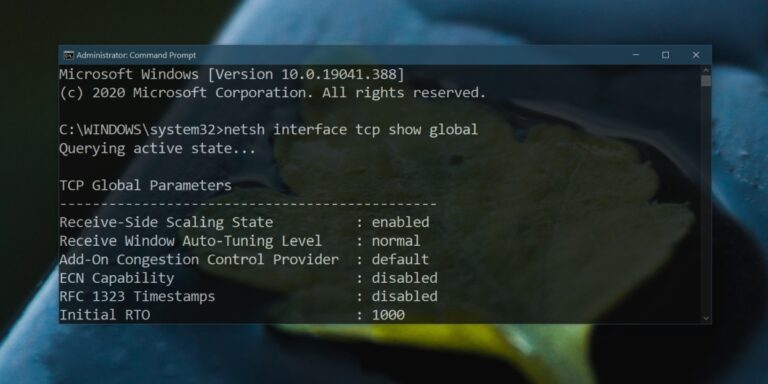
Task: Minimize the Command Prompt window
Action: (x=636, y=55)
